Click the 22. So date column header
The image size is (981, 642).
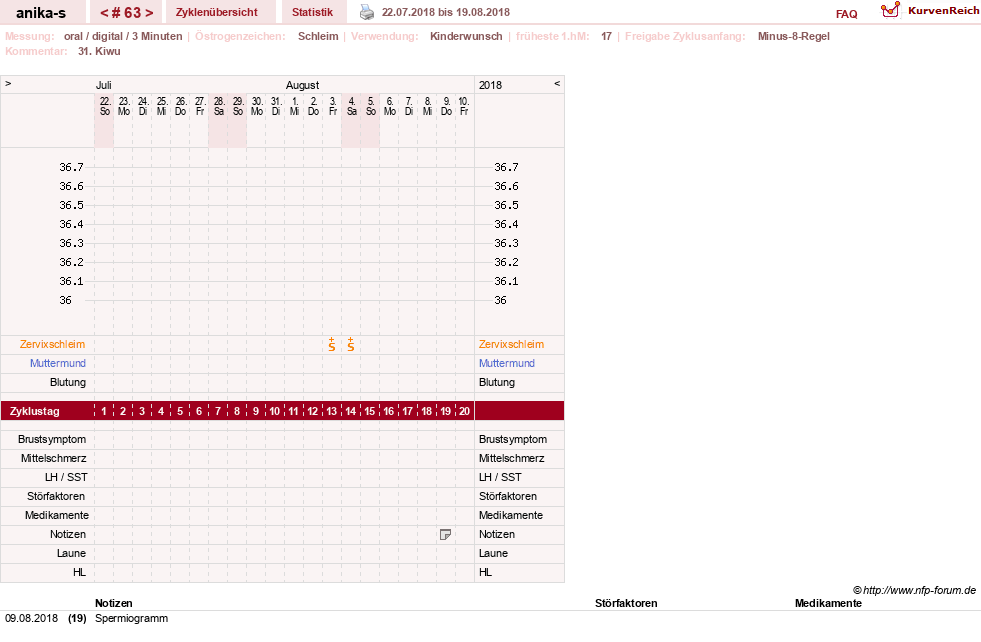coord(104,106)
